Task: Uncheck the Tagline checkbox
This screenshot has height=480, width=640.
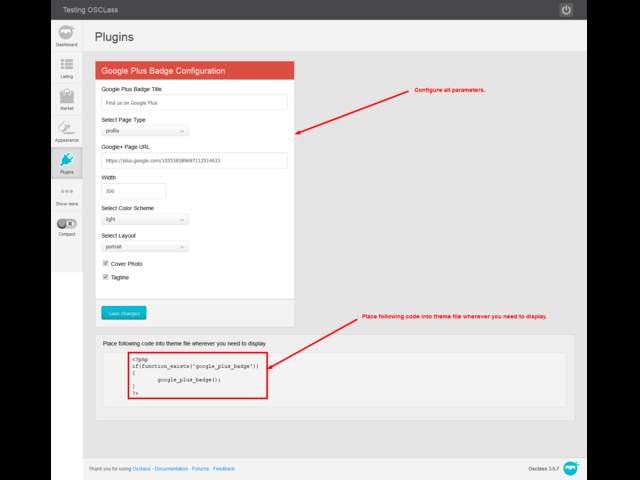Action: [x=105, y=277]
